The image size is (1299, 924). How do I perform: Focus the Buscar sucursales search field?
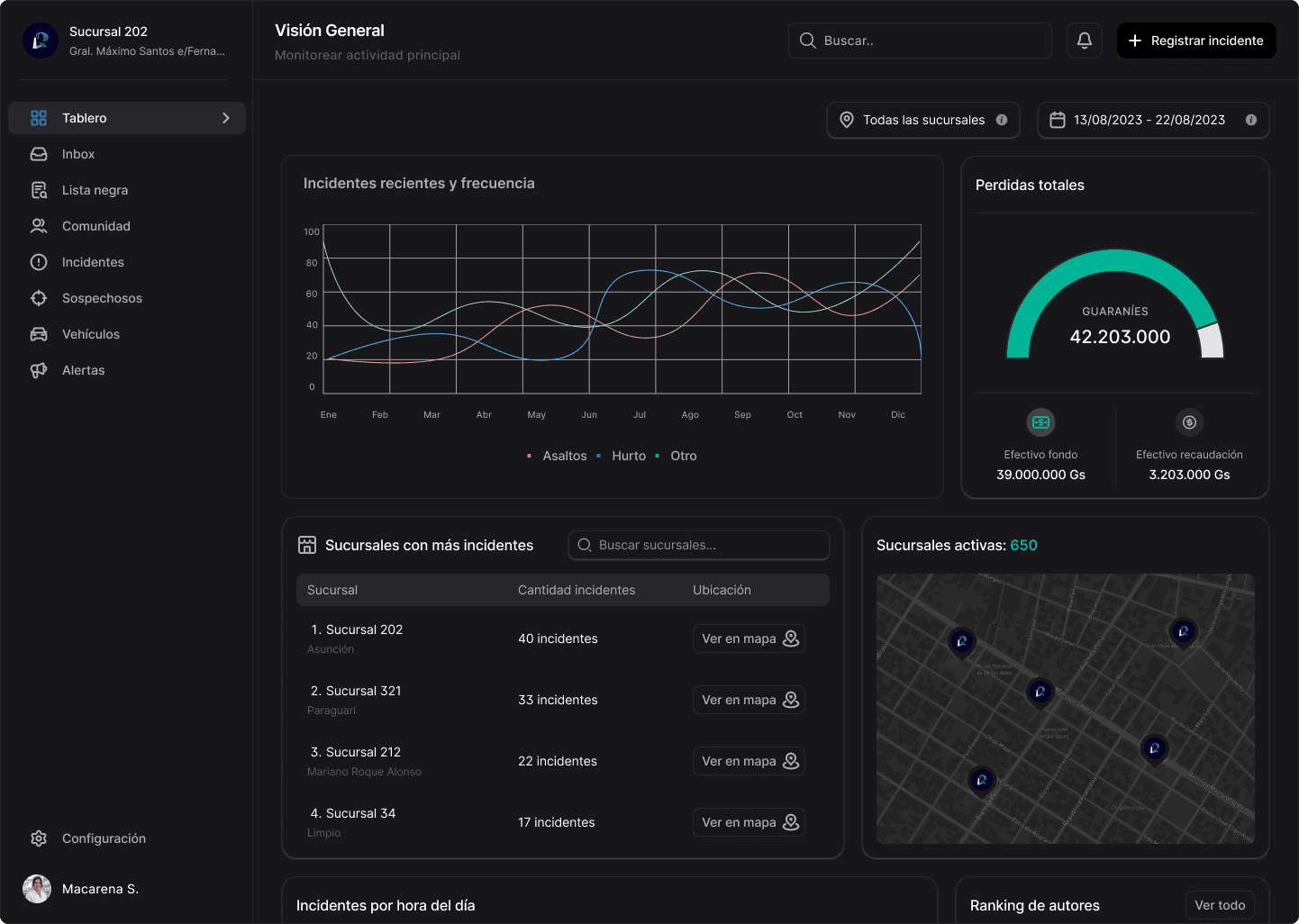click(699, 545)
